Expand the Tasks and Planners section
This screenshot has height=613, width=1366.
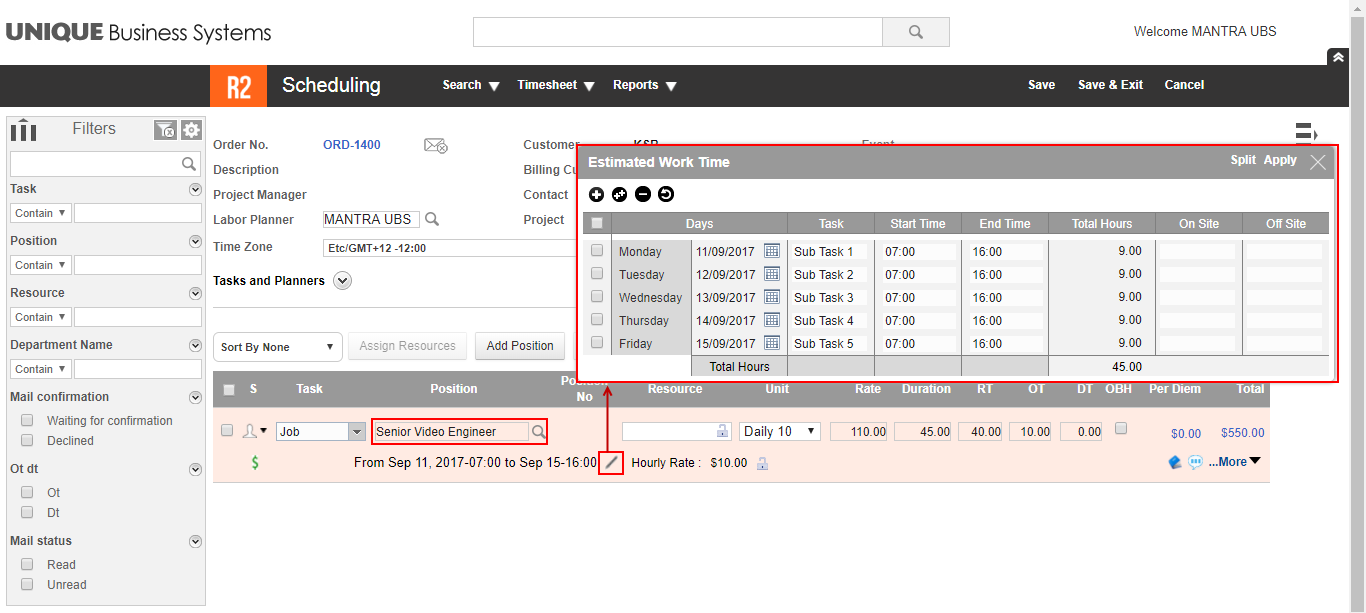343,281
